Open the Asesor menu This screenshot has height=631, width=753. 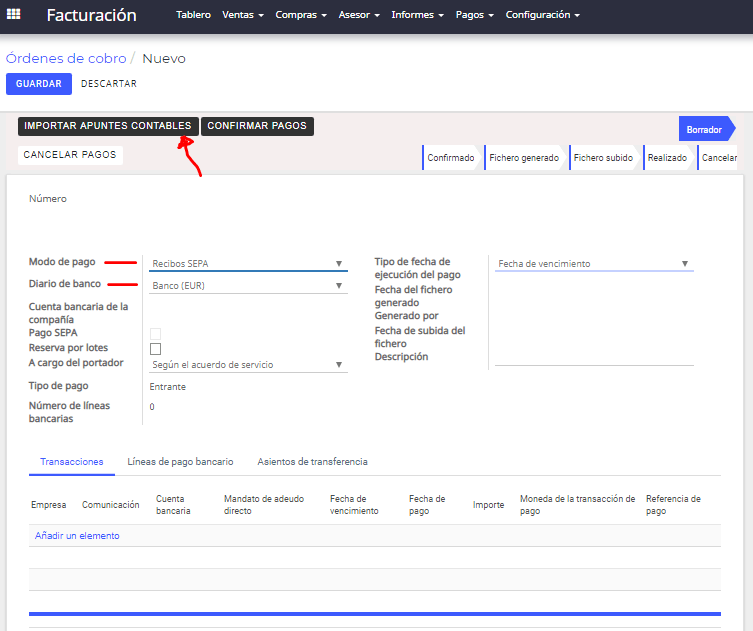tap(359, 15)
